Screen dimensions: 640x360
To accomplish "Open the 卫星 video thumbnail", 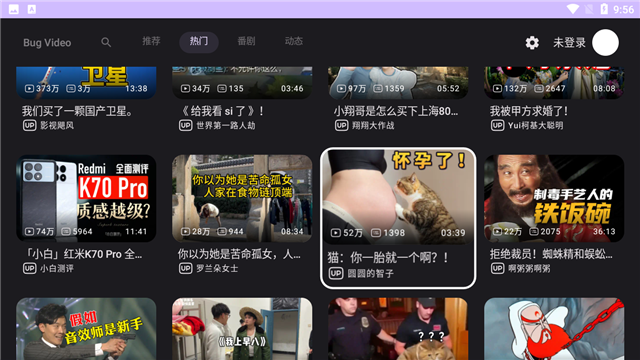I will tap(86, 82).
